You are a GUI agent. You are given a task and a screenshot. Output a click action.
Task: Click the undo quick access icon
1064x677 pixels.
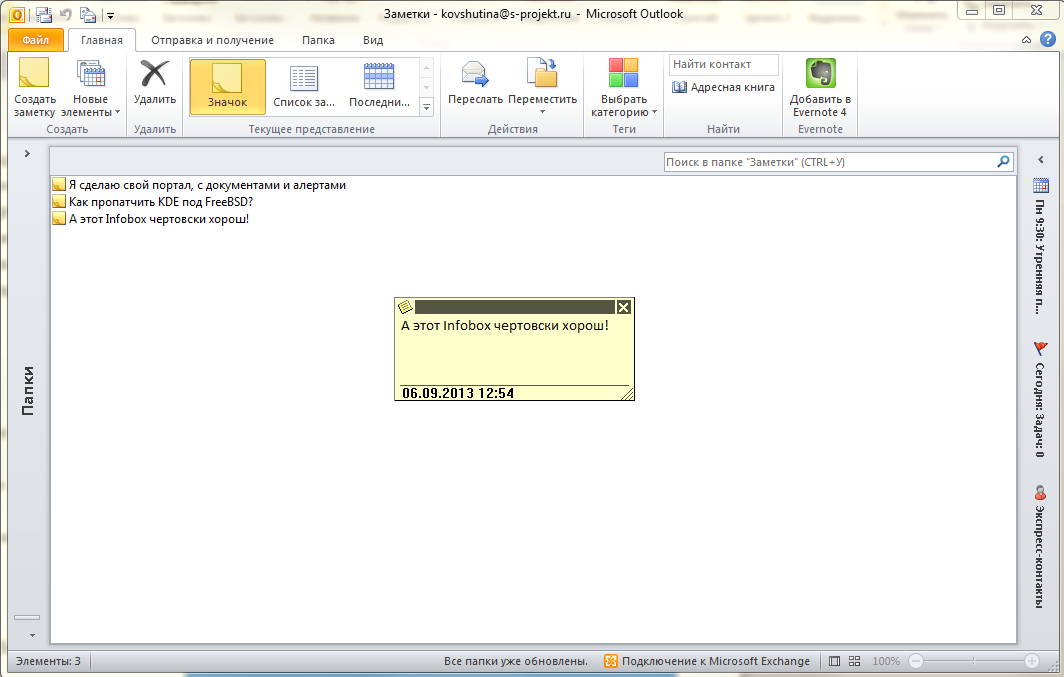point(66,14)
